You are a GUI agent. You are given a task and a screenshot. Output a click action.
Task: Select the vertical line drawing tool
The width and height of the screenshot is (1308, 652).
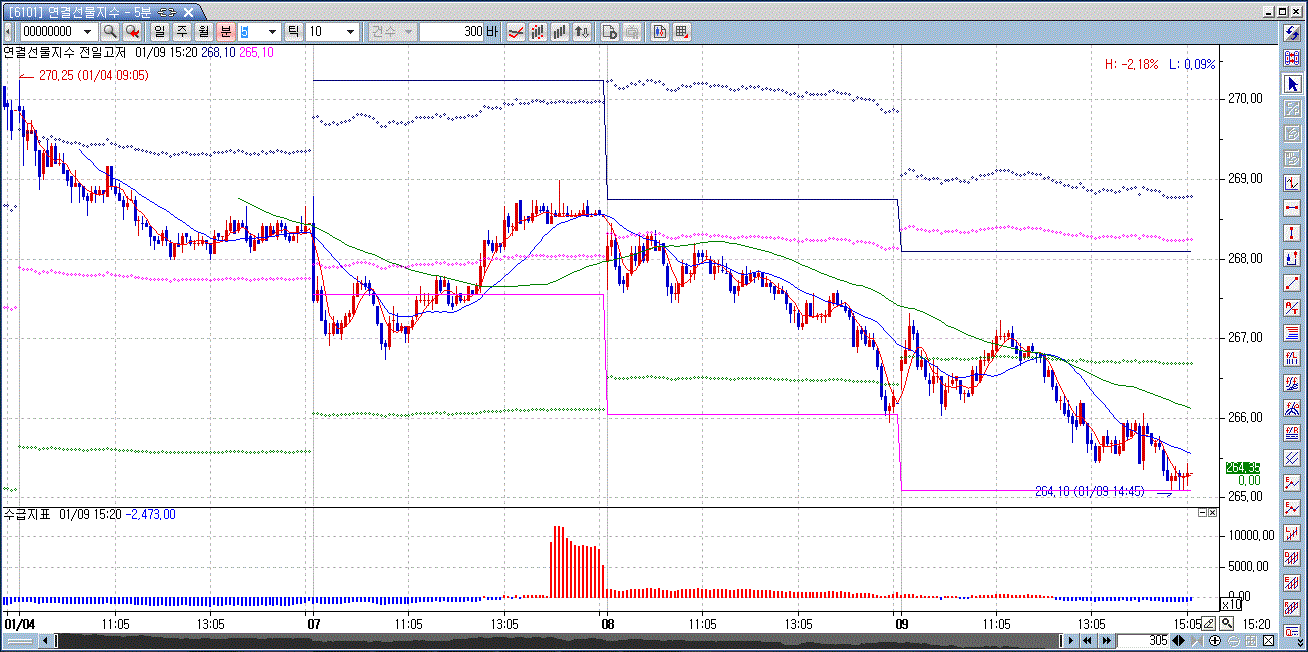pyautogui.click(x=1292, y=233)
